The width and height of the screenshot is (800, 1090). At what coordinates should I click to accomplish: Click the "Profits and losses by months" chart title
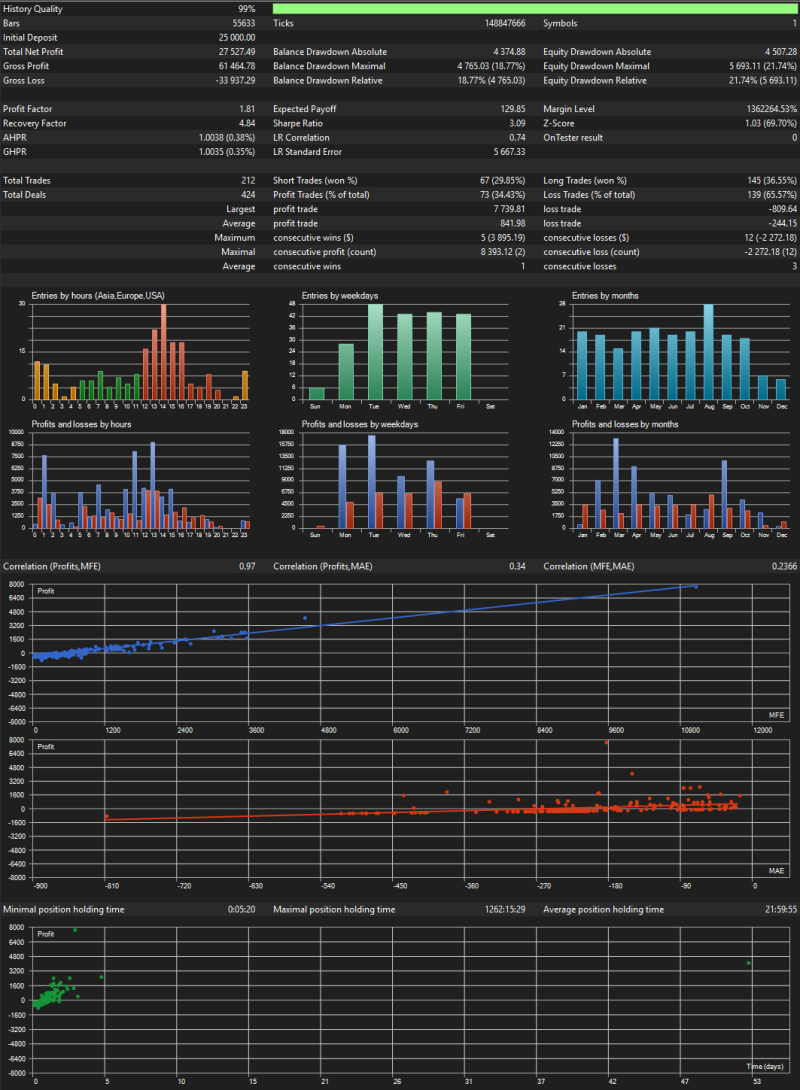(625, 424)
